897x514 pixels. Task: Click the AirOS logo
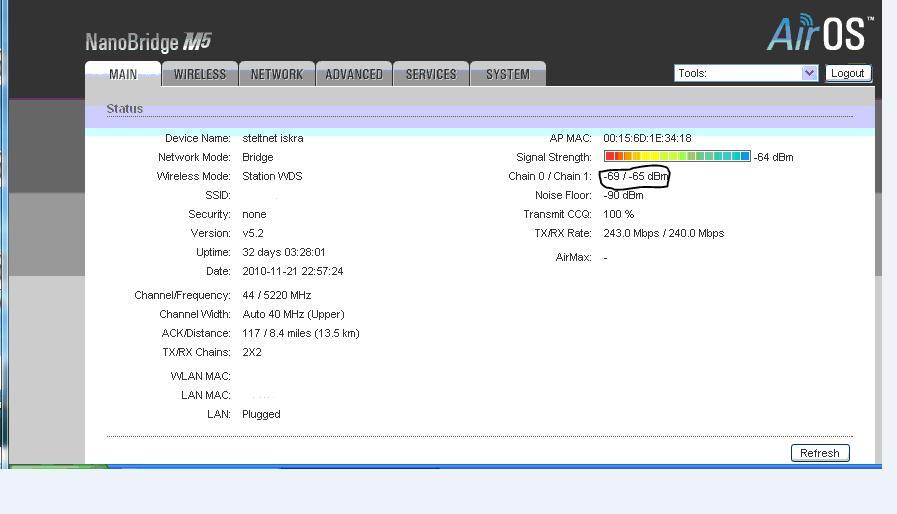[819, 33]
